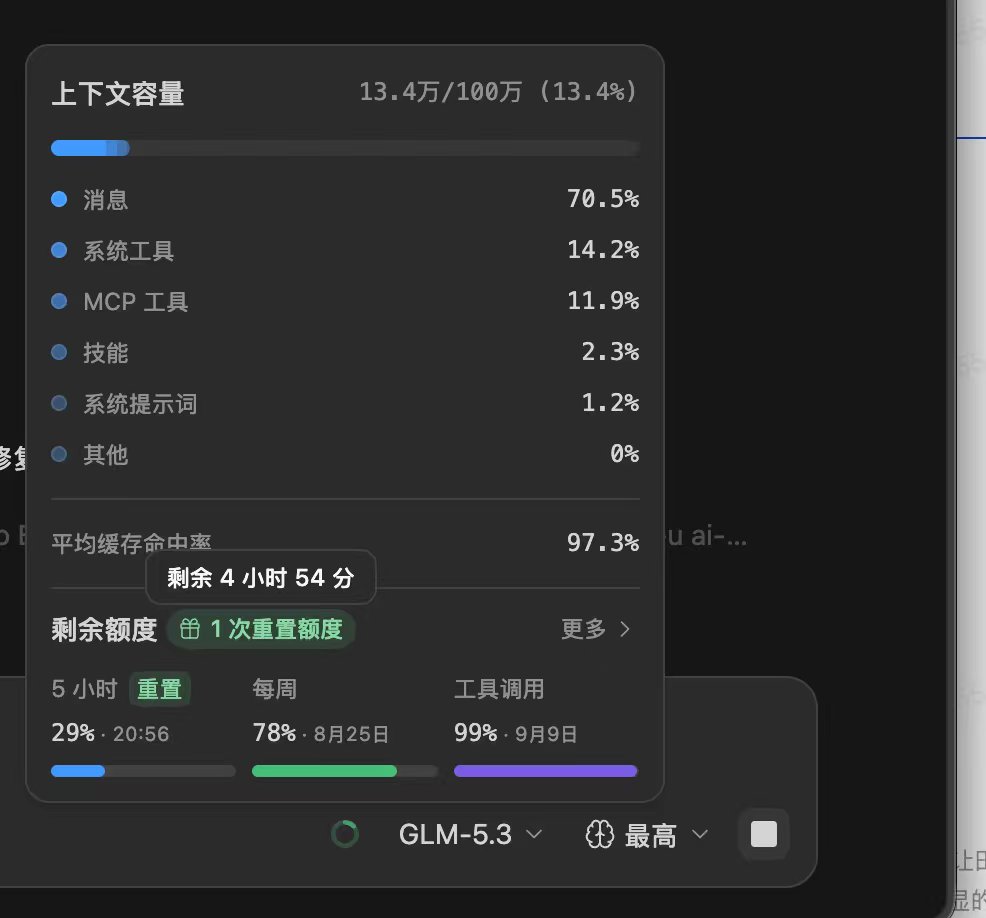Click the purple 工具调用 quota bar
Viewport: 986px width, 918px height.
(546, 771)
